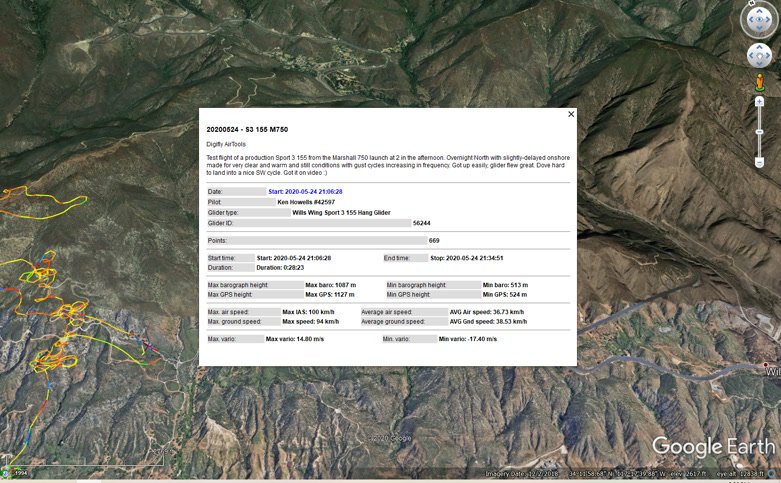The image size is (781, 483).
Task: Pan up using the Move joystick arrow
Action: tap(759, 46)
